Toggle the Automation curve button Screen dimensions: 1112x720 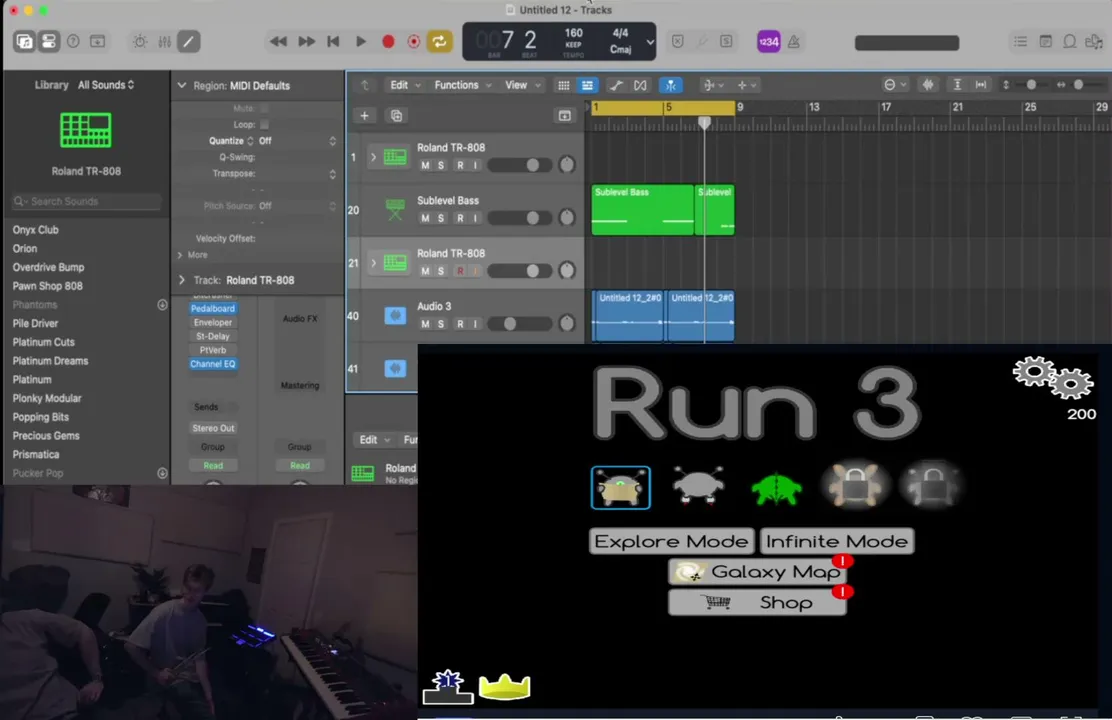coord(616,85)
